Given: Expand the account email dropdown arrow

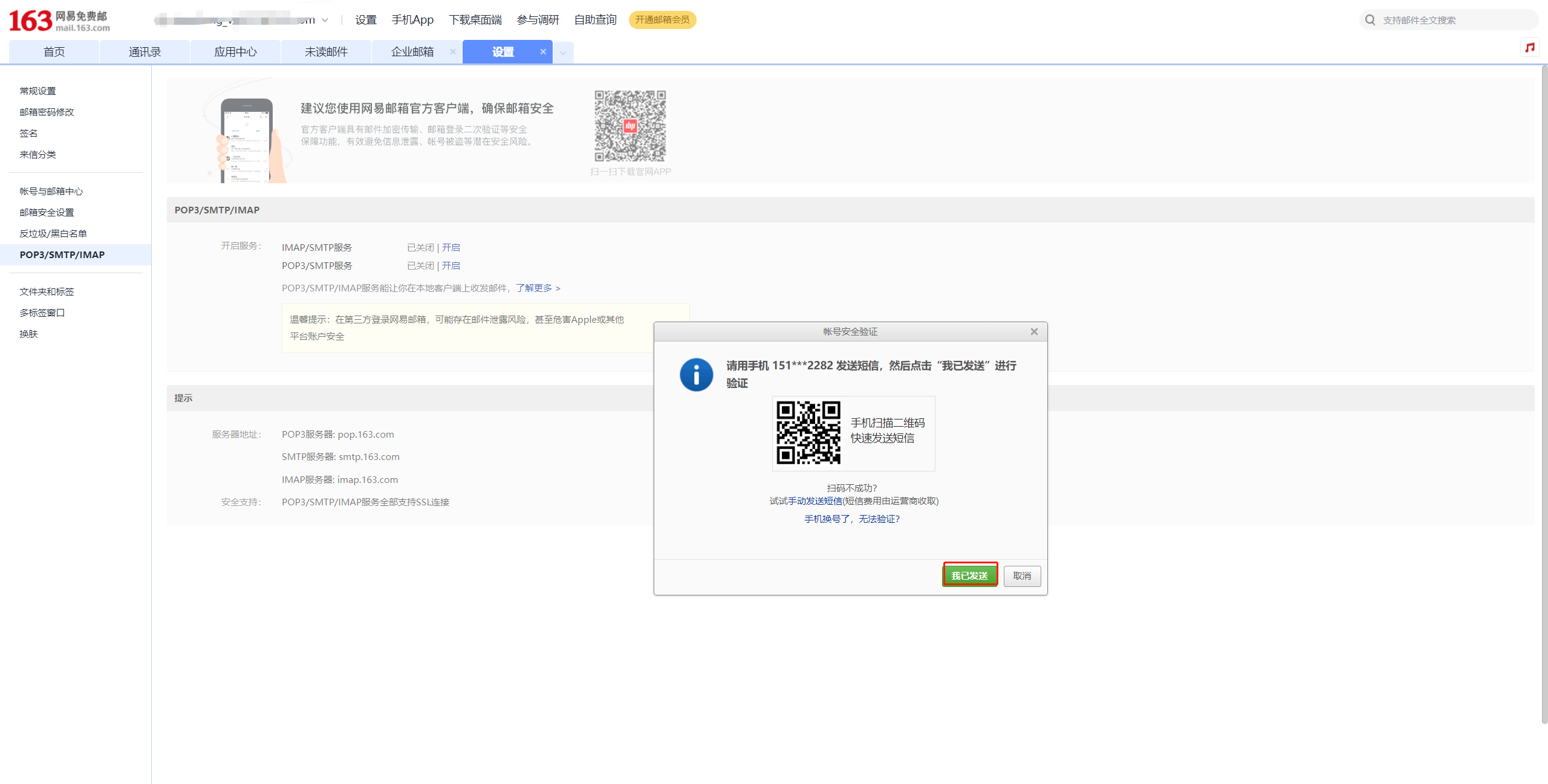Looking at the screenshot, I should [x=325, y=20].
